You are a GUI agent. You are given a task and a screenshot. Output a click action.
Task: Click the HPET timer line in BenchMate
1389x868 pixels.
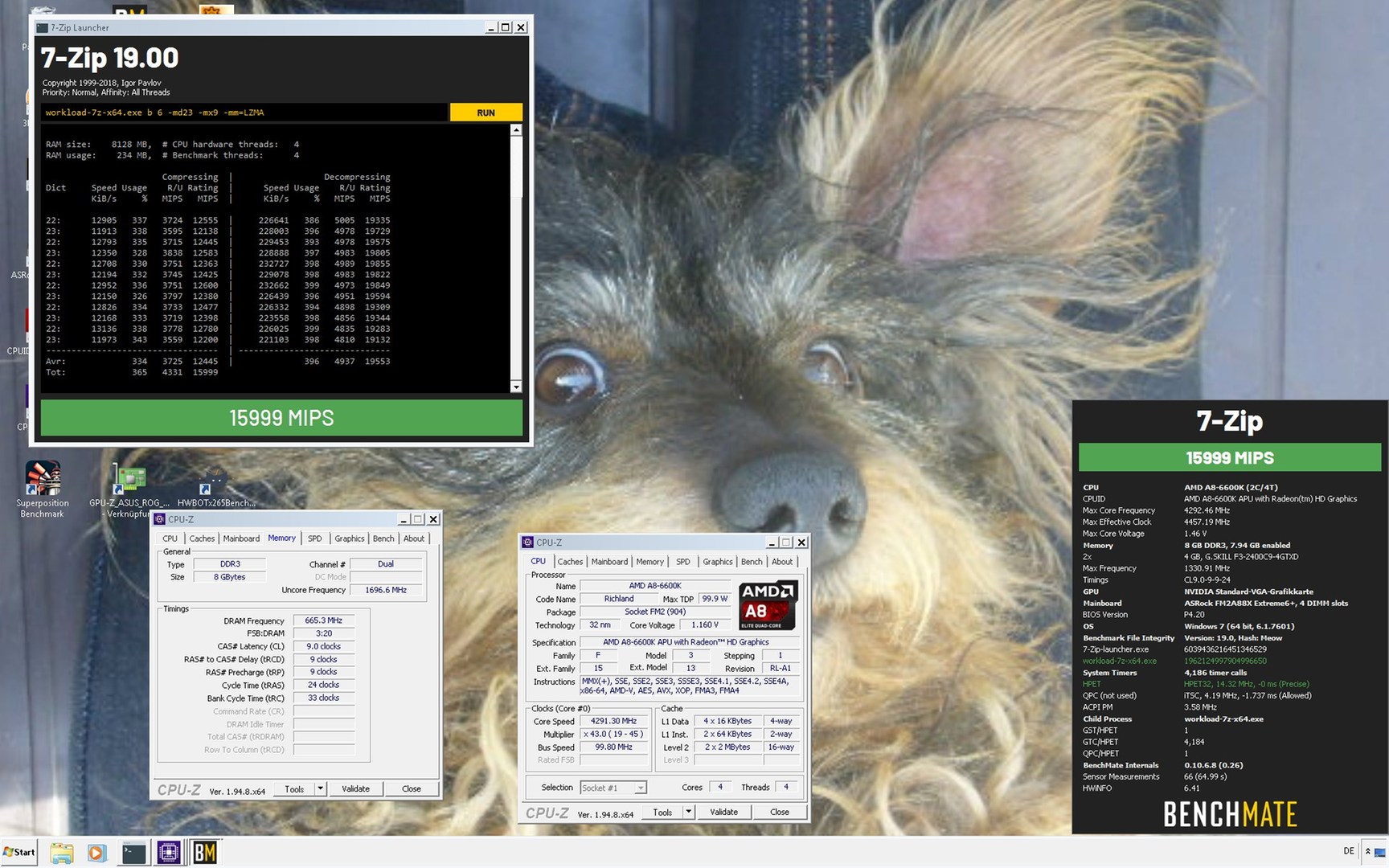tap(1195, 684)
